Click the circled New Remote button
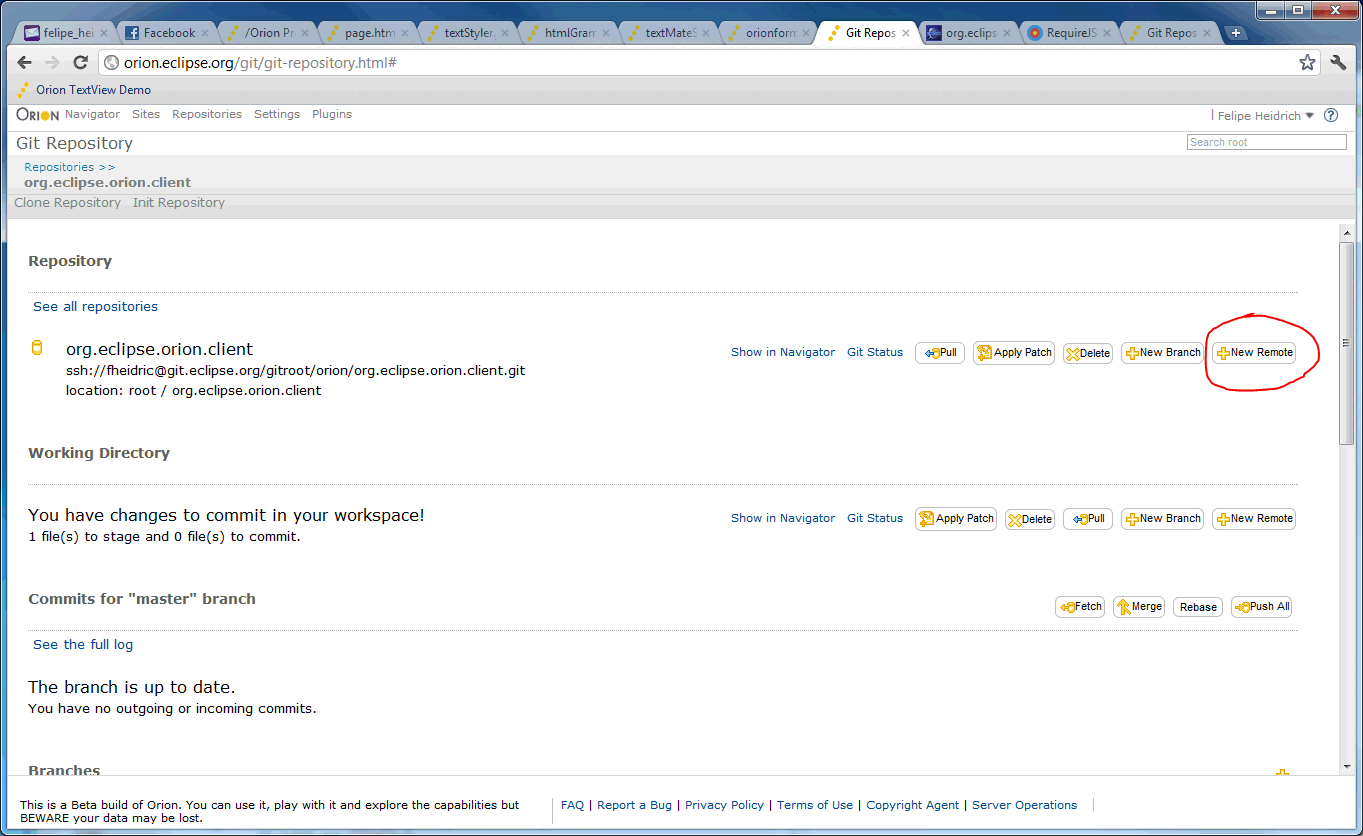Screen dimensions: 1363x836 click(1254, 353)
